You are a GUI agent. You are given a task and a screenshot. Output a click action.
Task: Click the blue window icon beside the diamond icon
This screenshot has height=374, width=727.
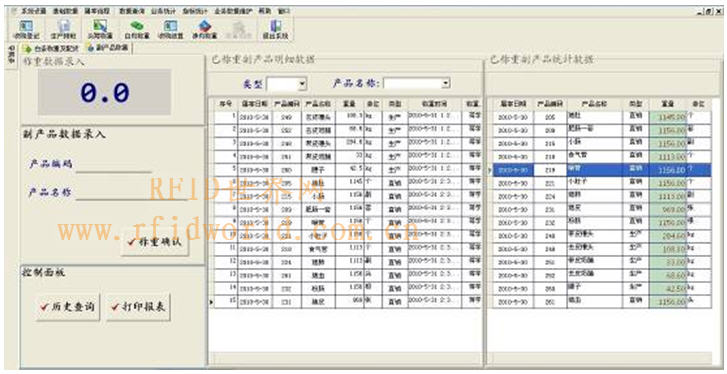click(x=171, y=29)
